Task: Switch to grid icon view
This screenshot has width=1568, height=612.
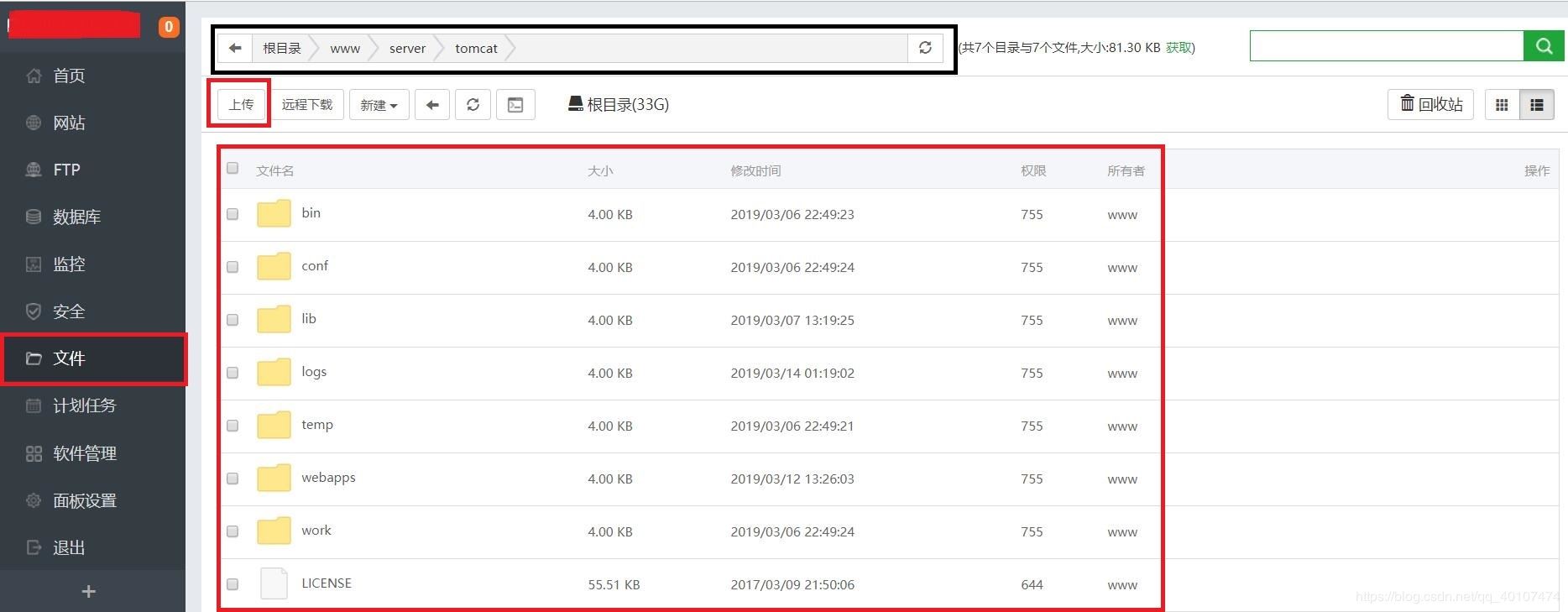Action: 1503,105
